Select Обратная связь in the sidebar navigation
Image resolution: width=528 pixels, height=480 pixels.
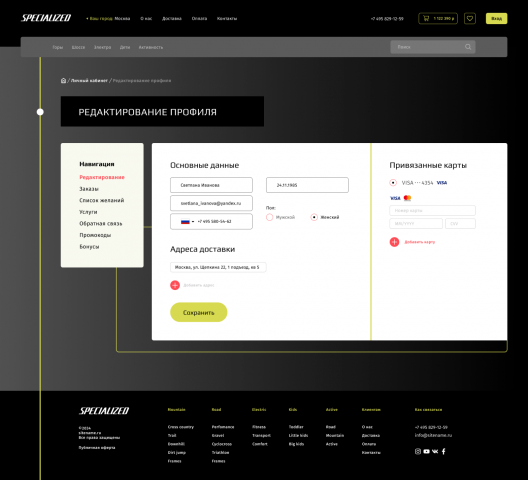(101, 223)
